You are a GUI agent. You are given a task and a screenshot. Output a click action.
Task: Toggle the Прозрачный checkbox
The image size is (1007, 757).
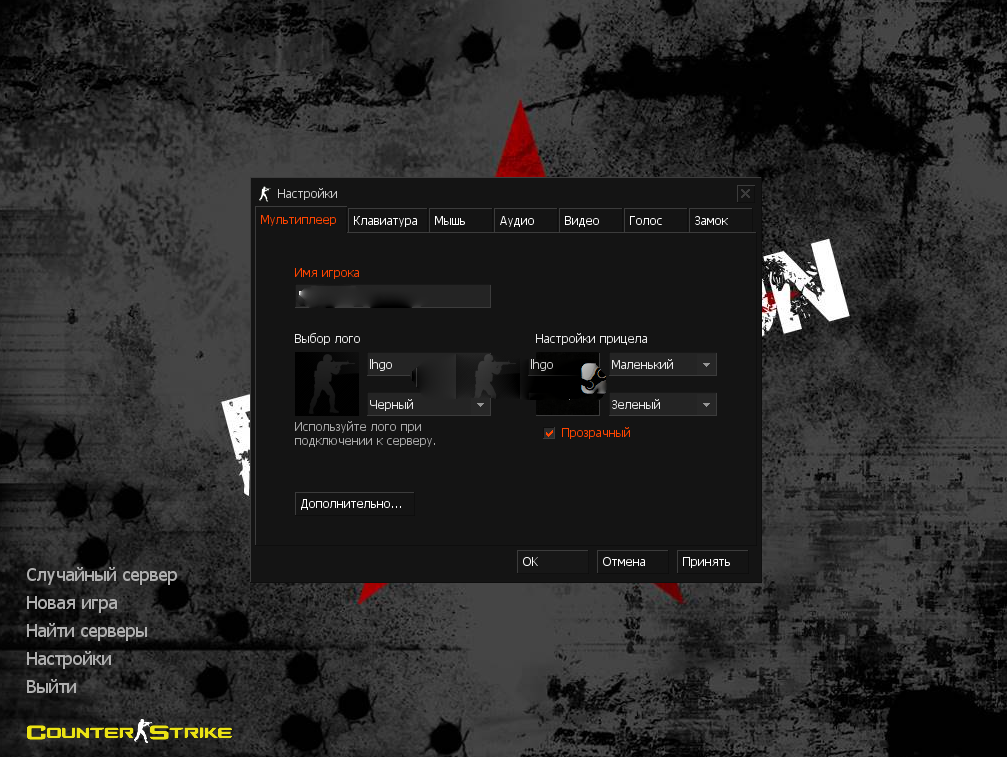(x=549, y=433)
